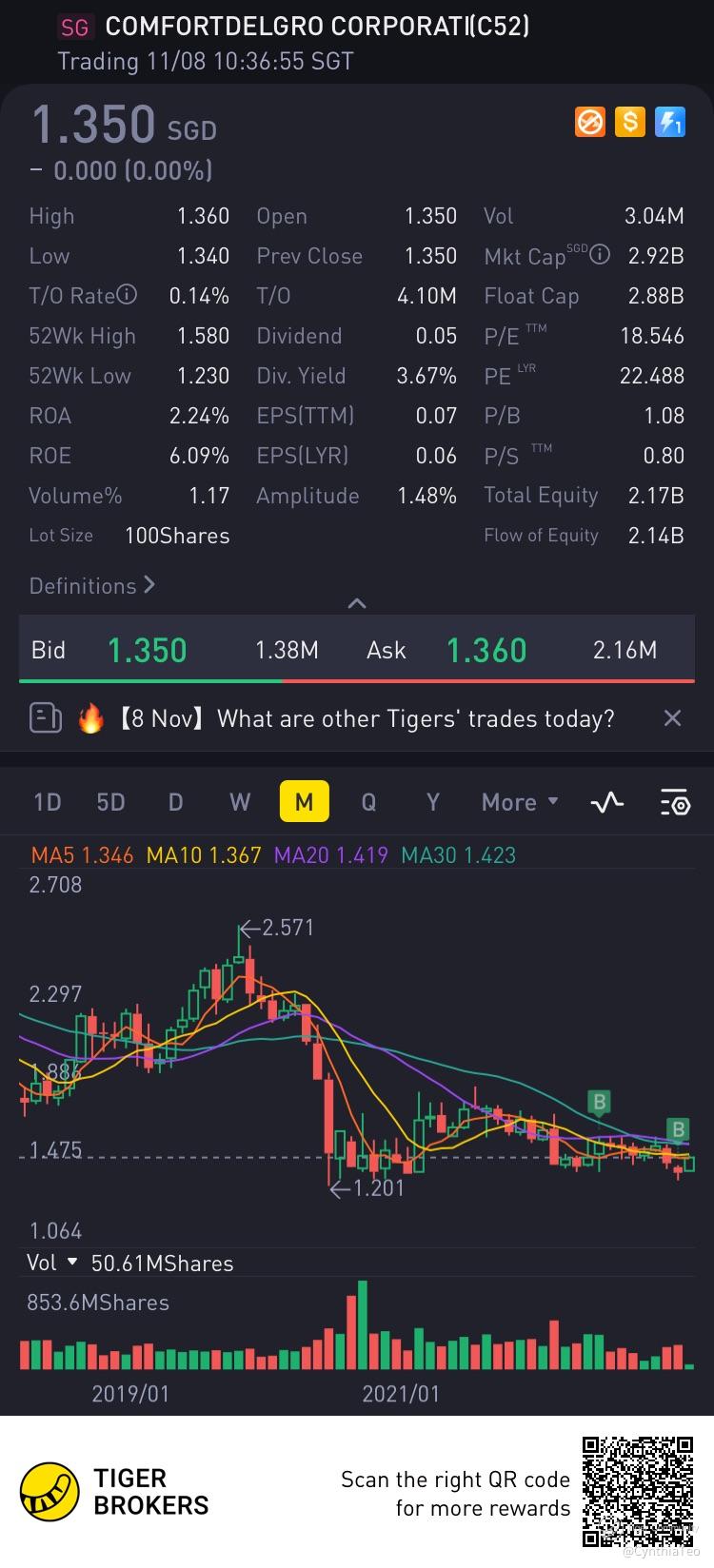The width and height of the screenshot is (714, 1568).
Task: Tap the news notepad icon
Action: pyautogui.click(x=46, y=718)
